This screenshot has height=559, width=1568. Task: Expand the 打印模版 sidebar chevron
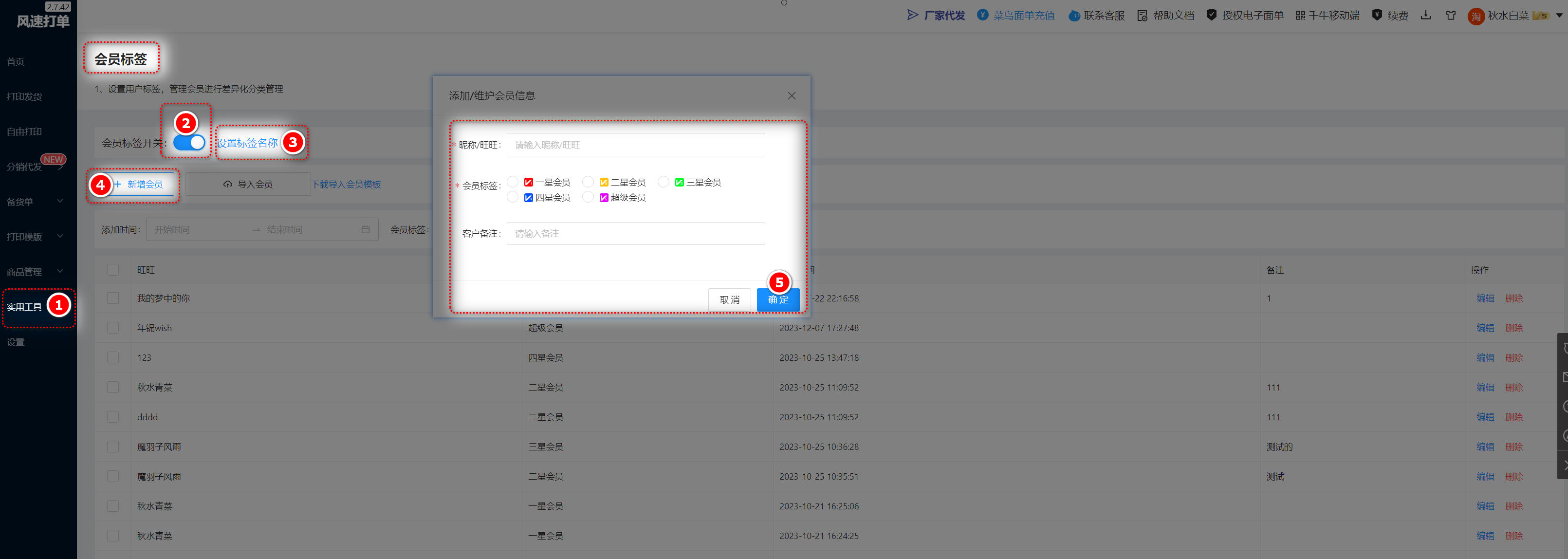[60, 236]
